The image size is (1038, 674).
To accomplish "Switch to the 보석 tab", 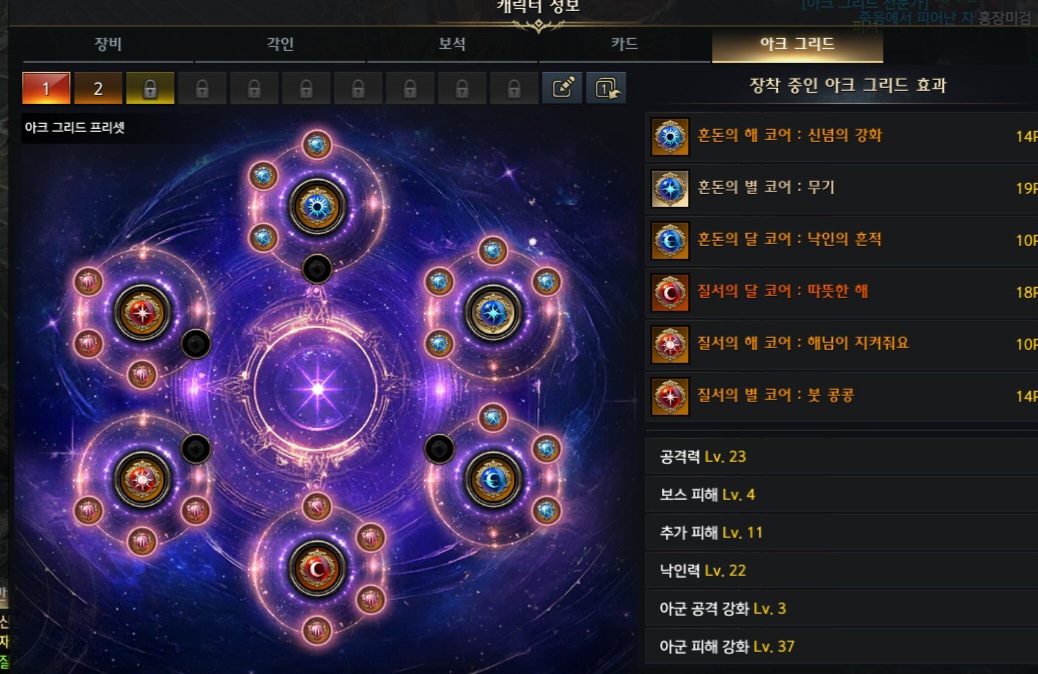I will point(452,44).
